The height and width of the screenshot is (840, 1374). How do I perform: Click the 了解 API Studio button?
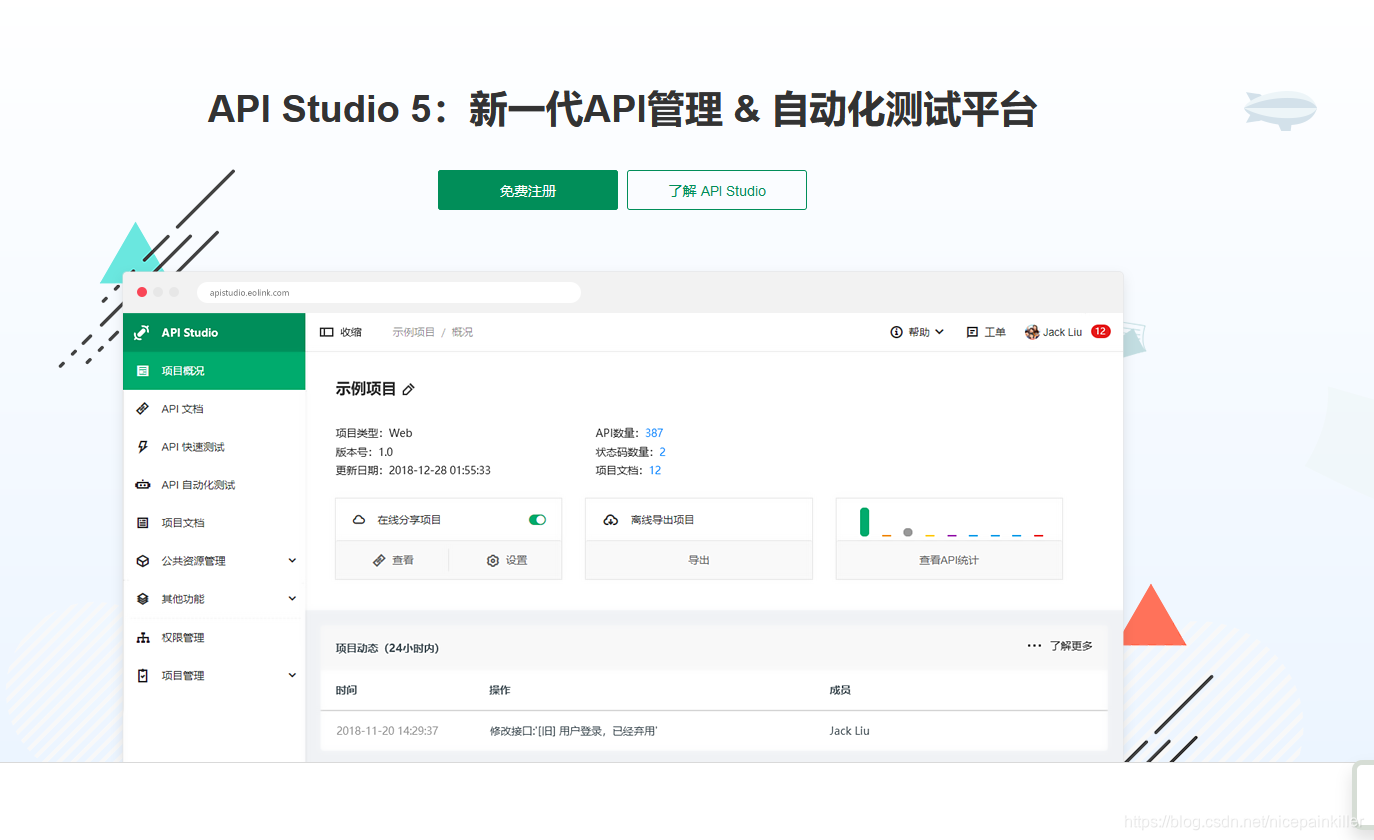(717, 190)
